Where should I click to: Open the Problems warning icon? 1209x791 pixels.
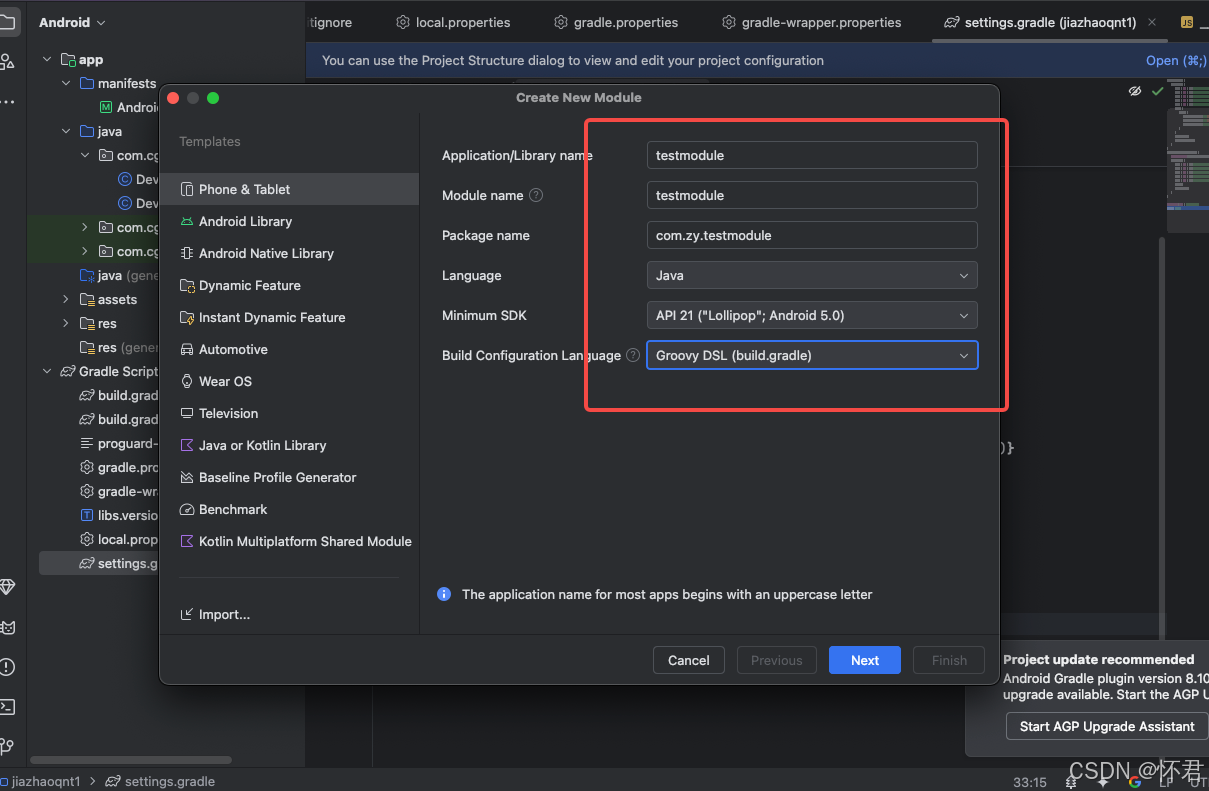point(7,667)
